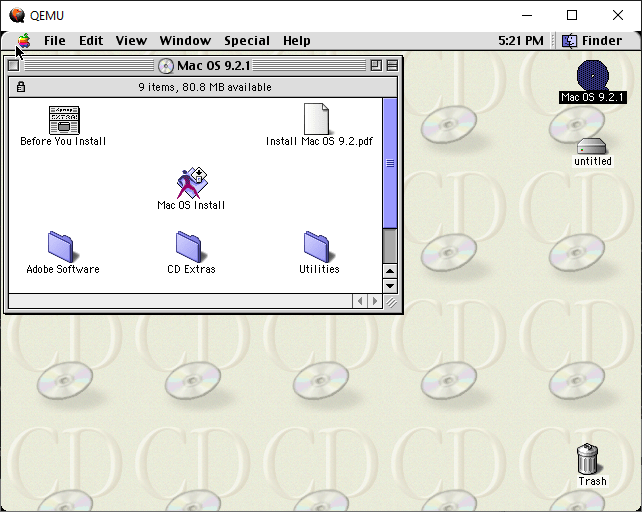Click the Trash icon on desktop

pyautogui.click(x=590, y=459)
